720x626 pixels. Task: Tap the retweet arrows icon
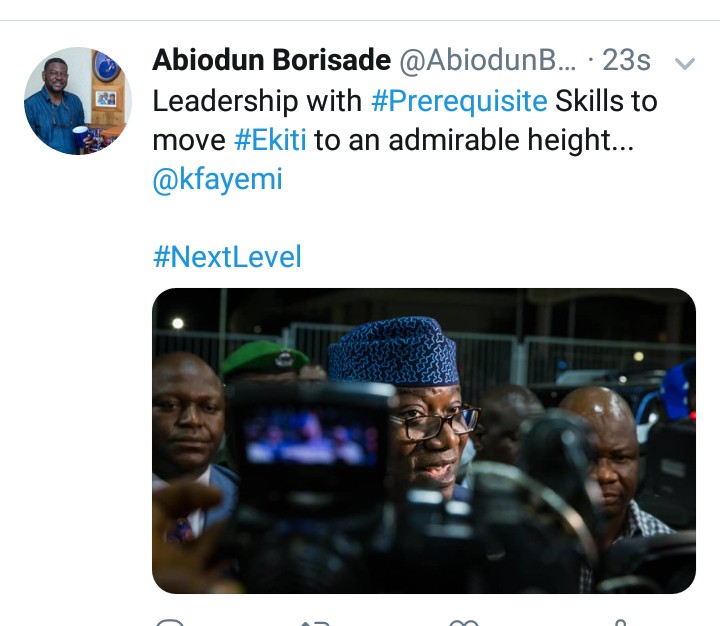(315, 622)
